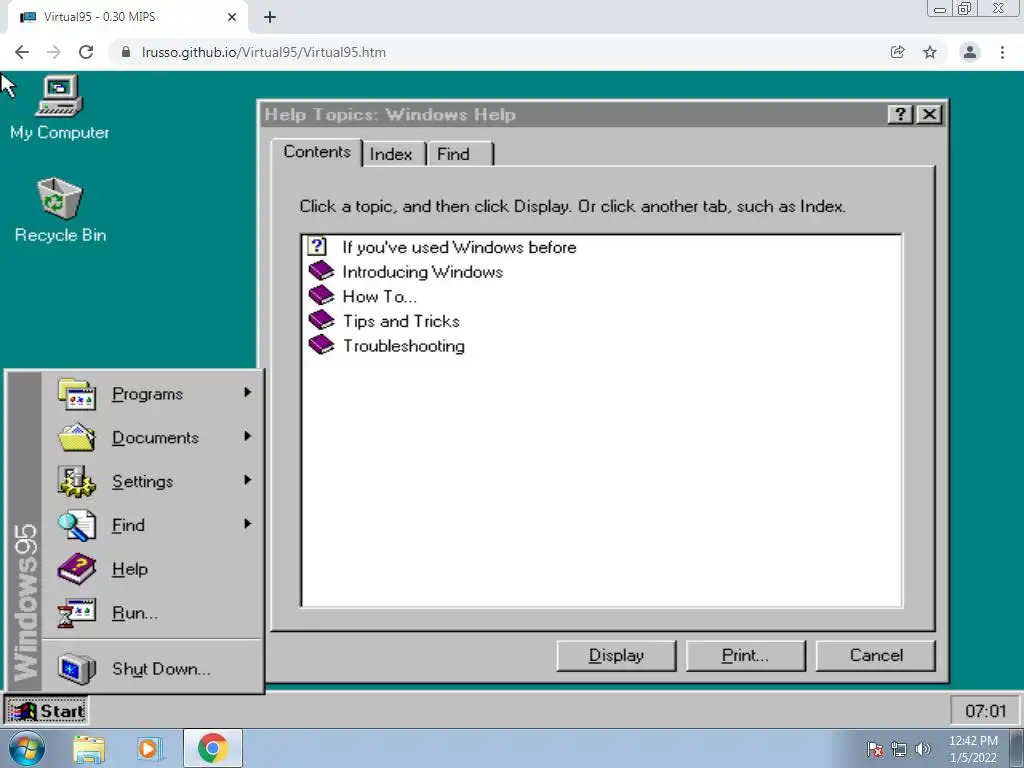This screenshot has height=768, width=1024.
Task: Open Programs in the Start menu
Action: pos(153,394)
